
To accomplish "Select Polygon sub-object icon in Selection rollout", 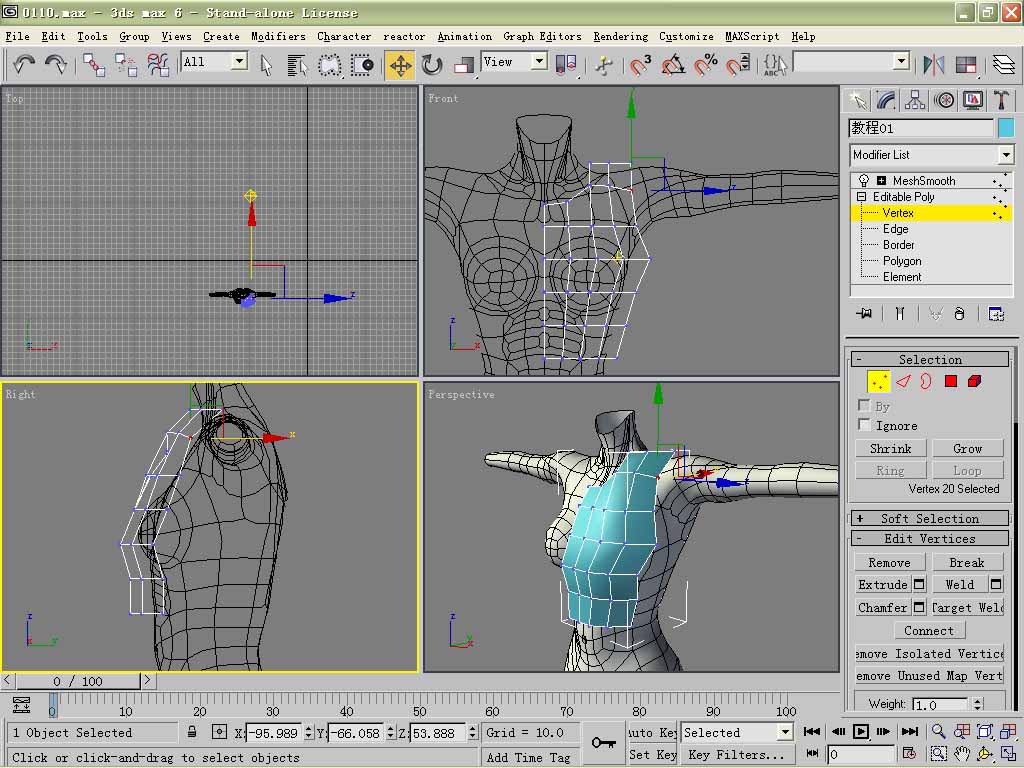I will [x=951, y=381].
